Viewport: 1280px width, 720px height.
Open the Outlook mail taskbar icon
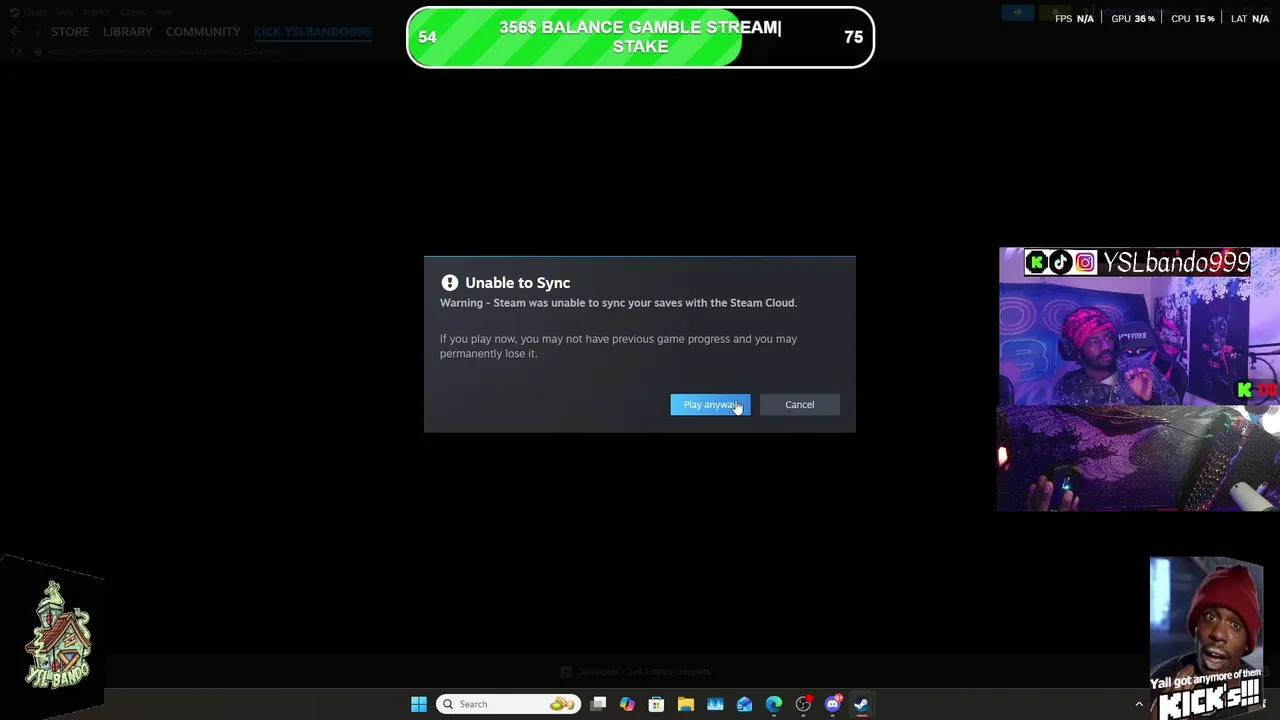(x=744, y=704)
